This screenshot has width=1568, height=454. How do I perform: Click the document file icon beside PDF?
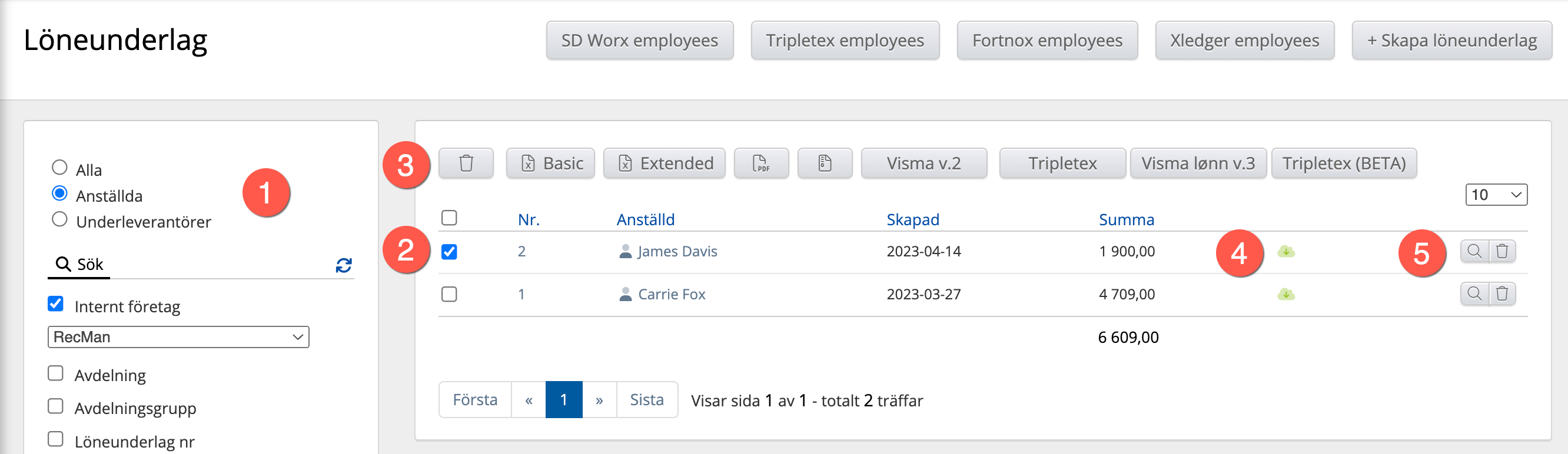(824, 163)
